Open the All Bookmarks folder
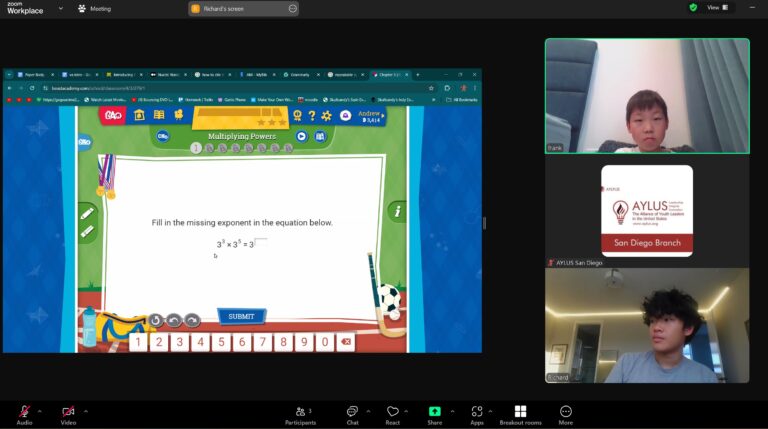The width and height of the screenshot is (768, 429). pos(462,100)
